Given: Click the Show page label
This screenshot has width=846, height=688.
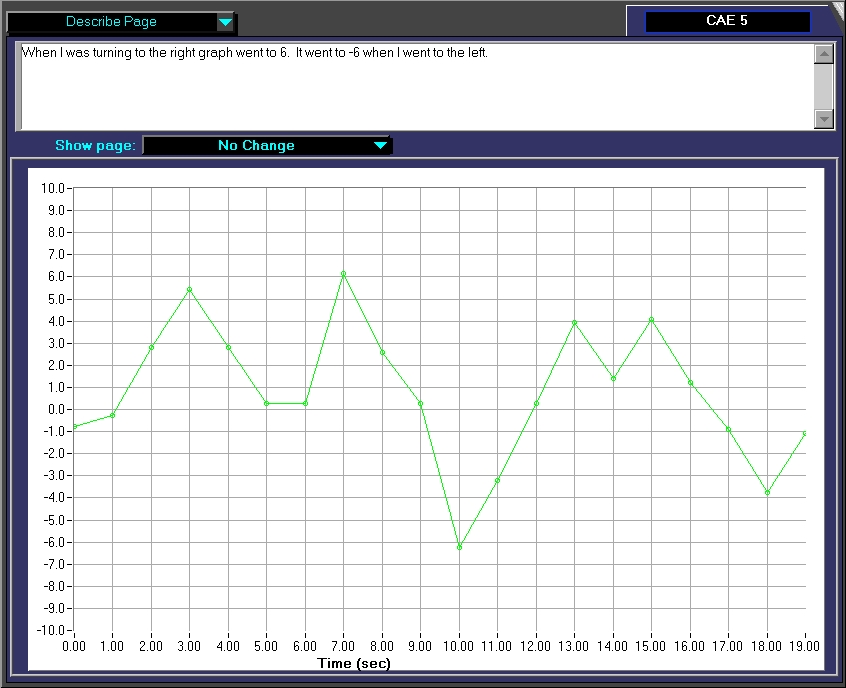Looking at the screenshot, I should (95, 146).
